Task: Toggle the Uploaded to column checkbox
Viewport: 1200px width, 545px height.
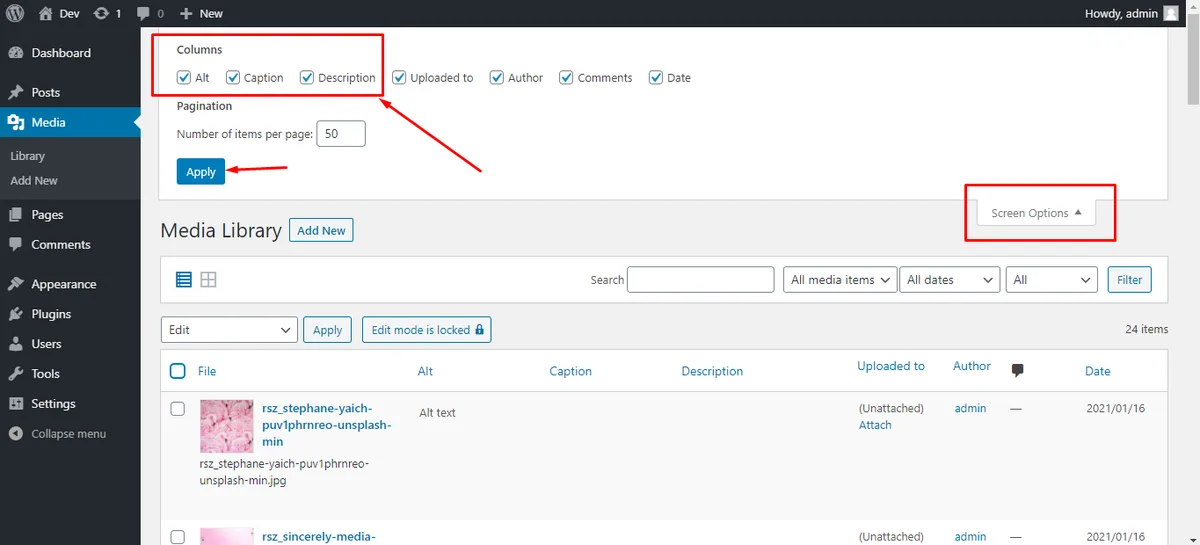Action: click(399, 77)
